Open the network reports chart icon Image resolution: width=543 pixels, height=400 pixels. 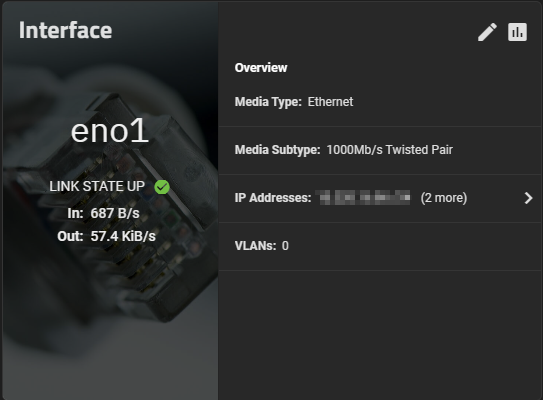click(x=517, y=32)
